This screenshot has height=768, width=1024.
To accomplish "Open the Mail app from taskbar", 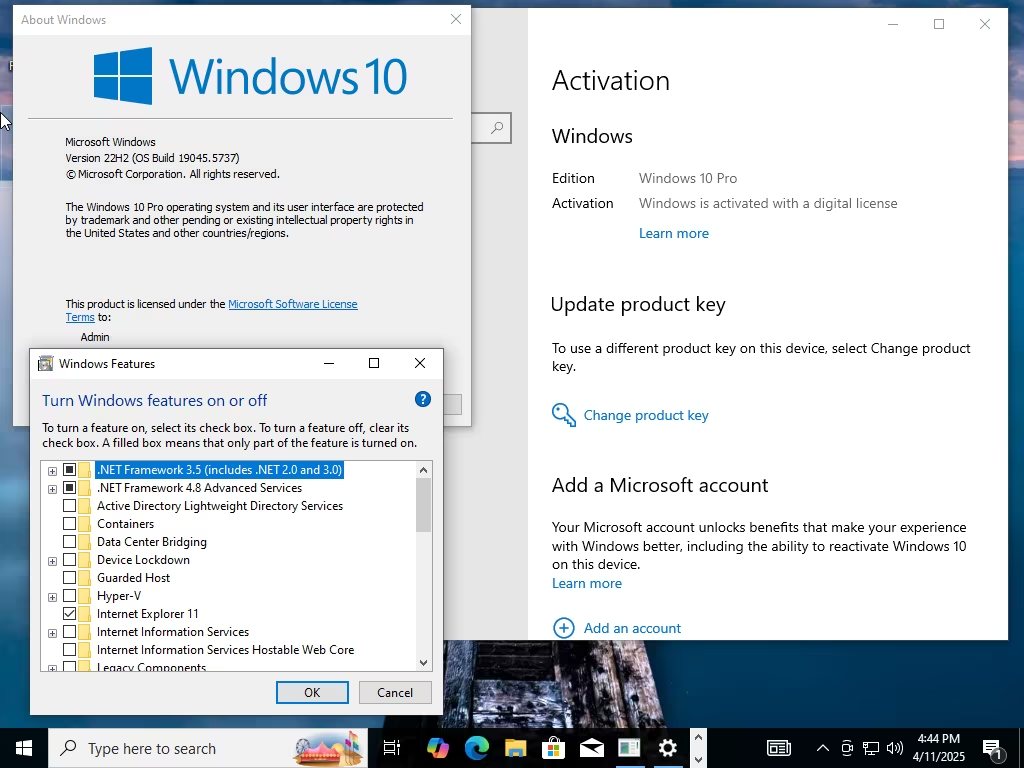I will (592, 748).
